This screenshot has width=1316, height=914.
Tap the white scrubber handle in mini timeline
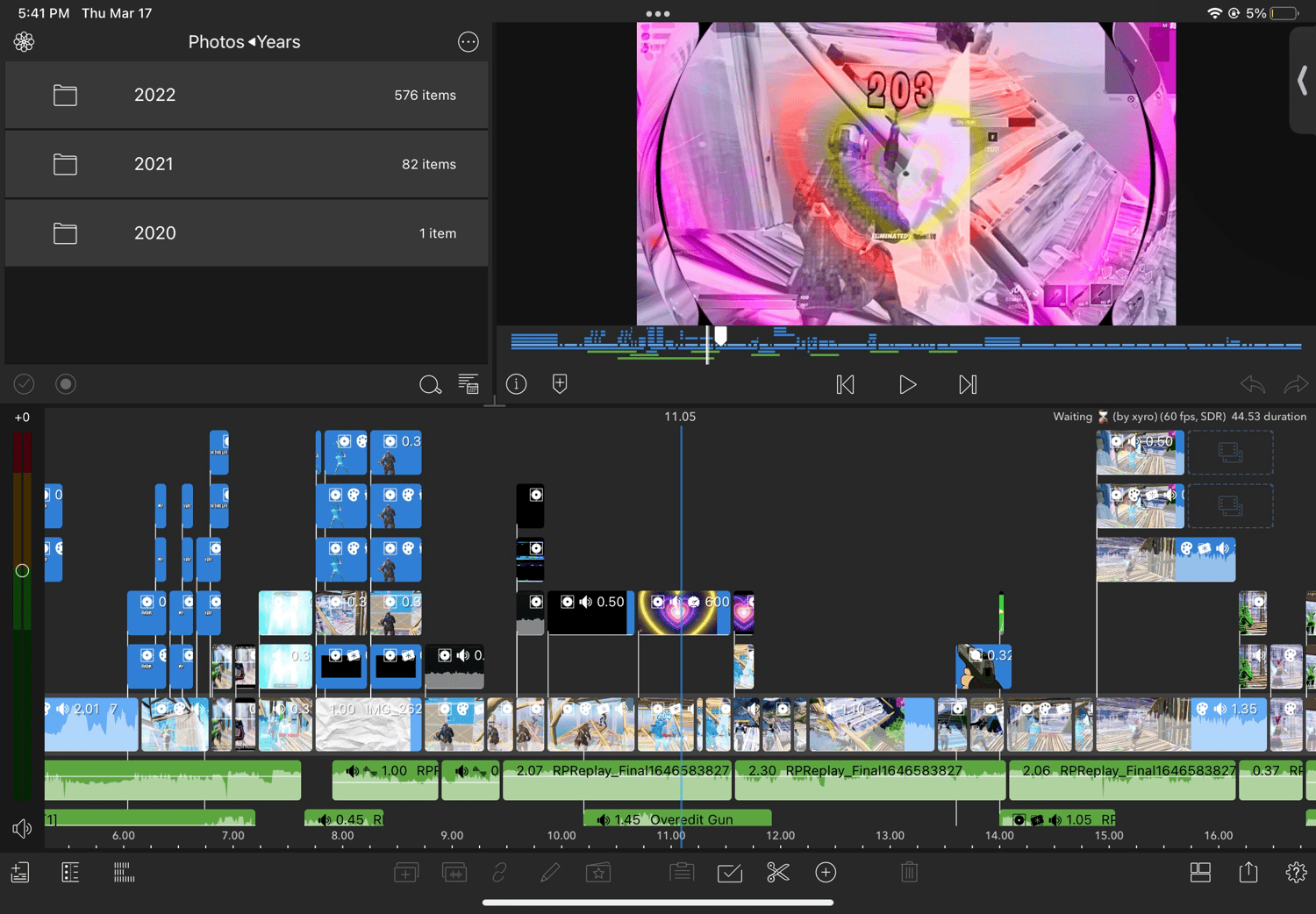(720, 336)
